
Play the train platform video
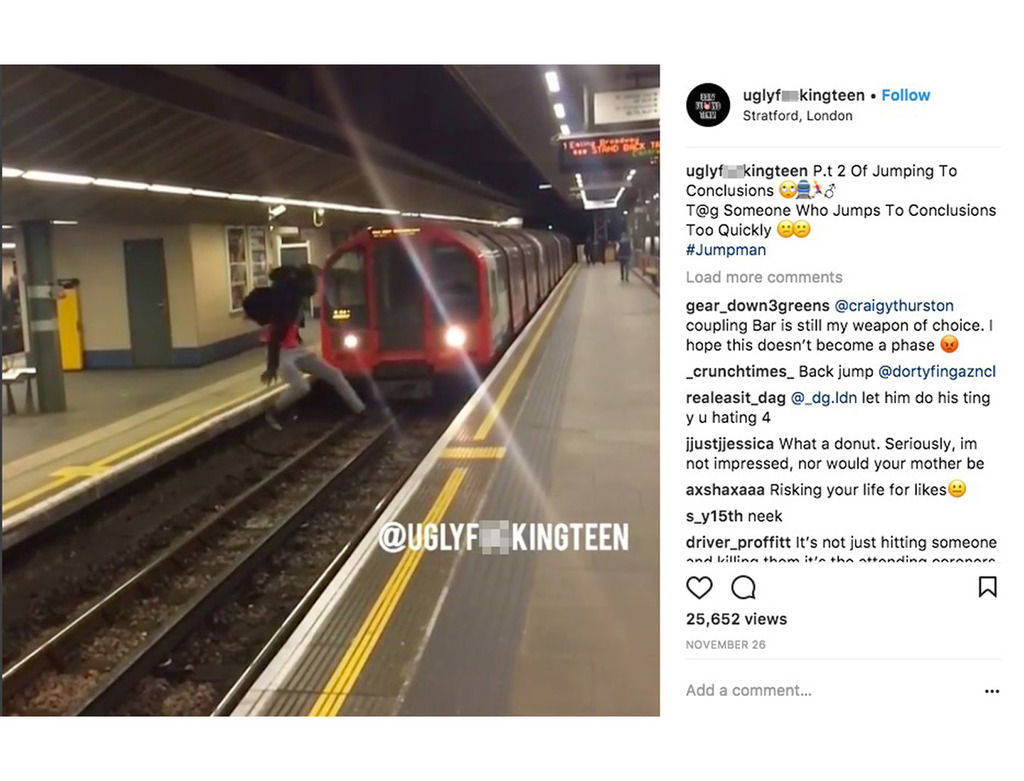pyautogui.click(x=330, y=390)
